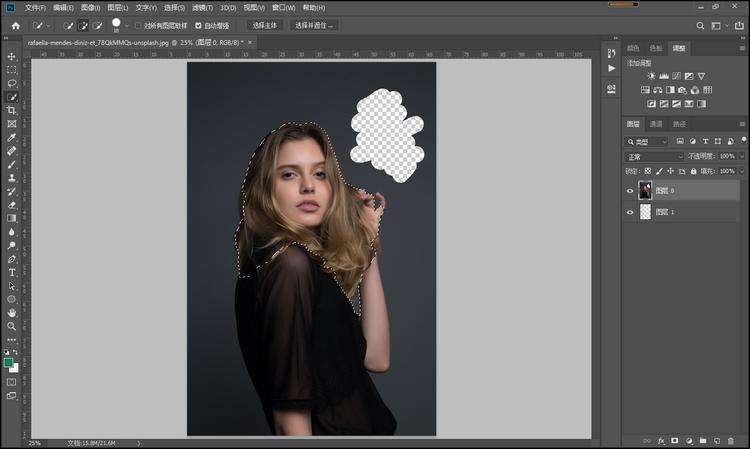Select the Crop tool

point(12,110)
